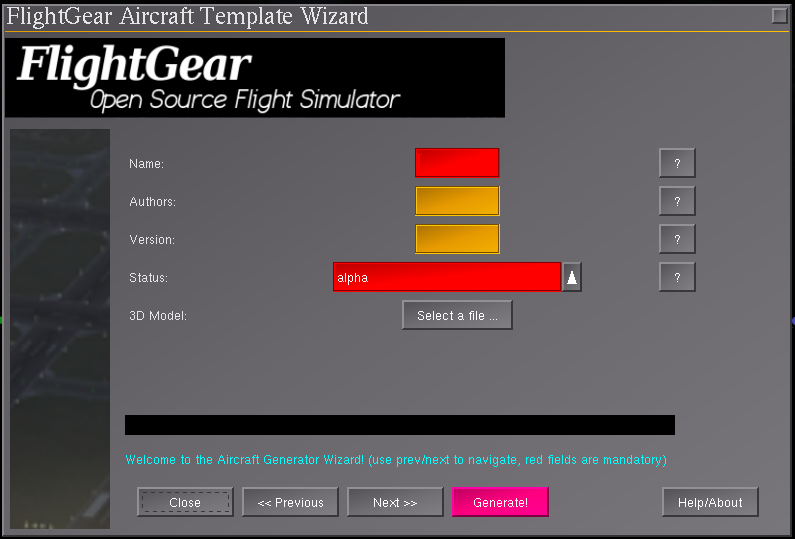Open help for the Name field
The width and height of the screenshot is (795, 539).
[x=677, y=163]
